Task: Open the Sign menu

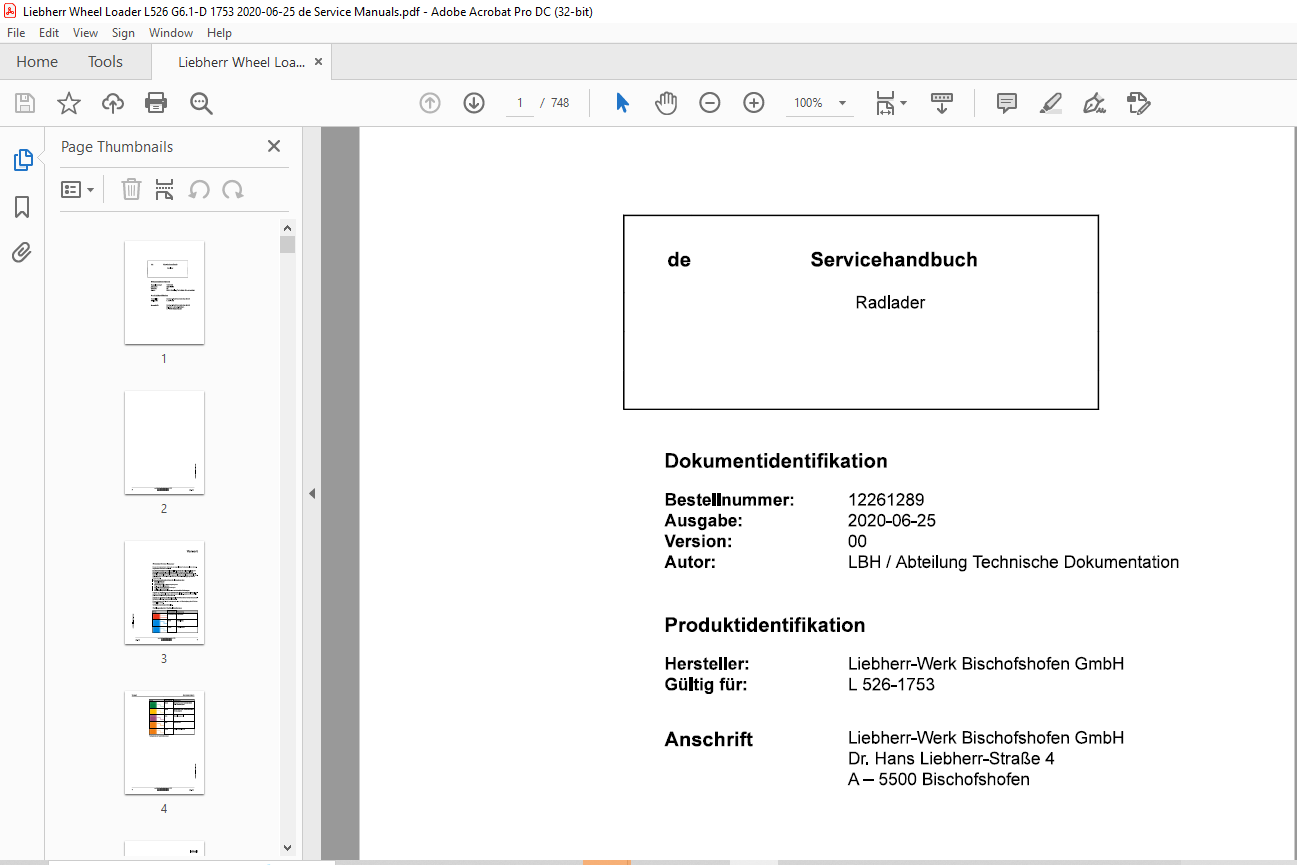Action: click(123, 33)
